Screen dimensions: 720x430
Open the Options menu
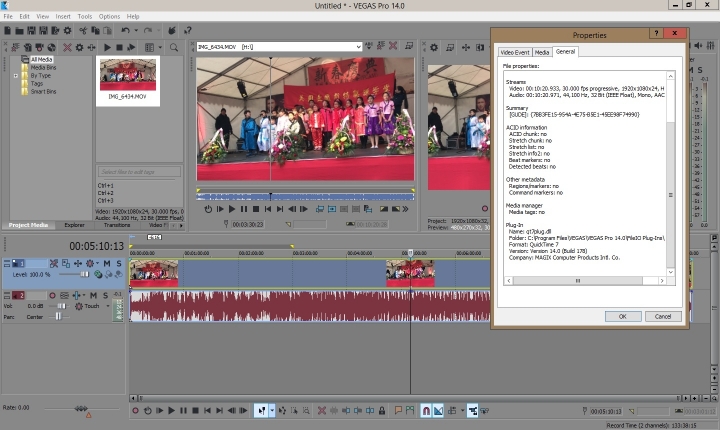click(109, 17)
